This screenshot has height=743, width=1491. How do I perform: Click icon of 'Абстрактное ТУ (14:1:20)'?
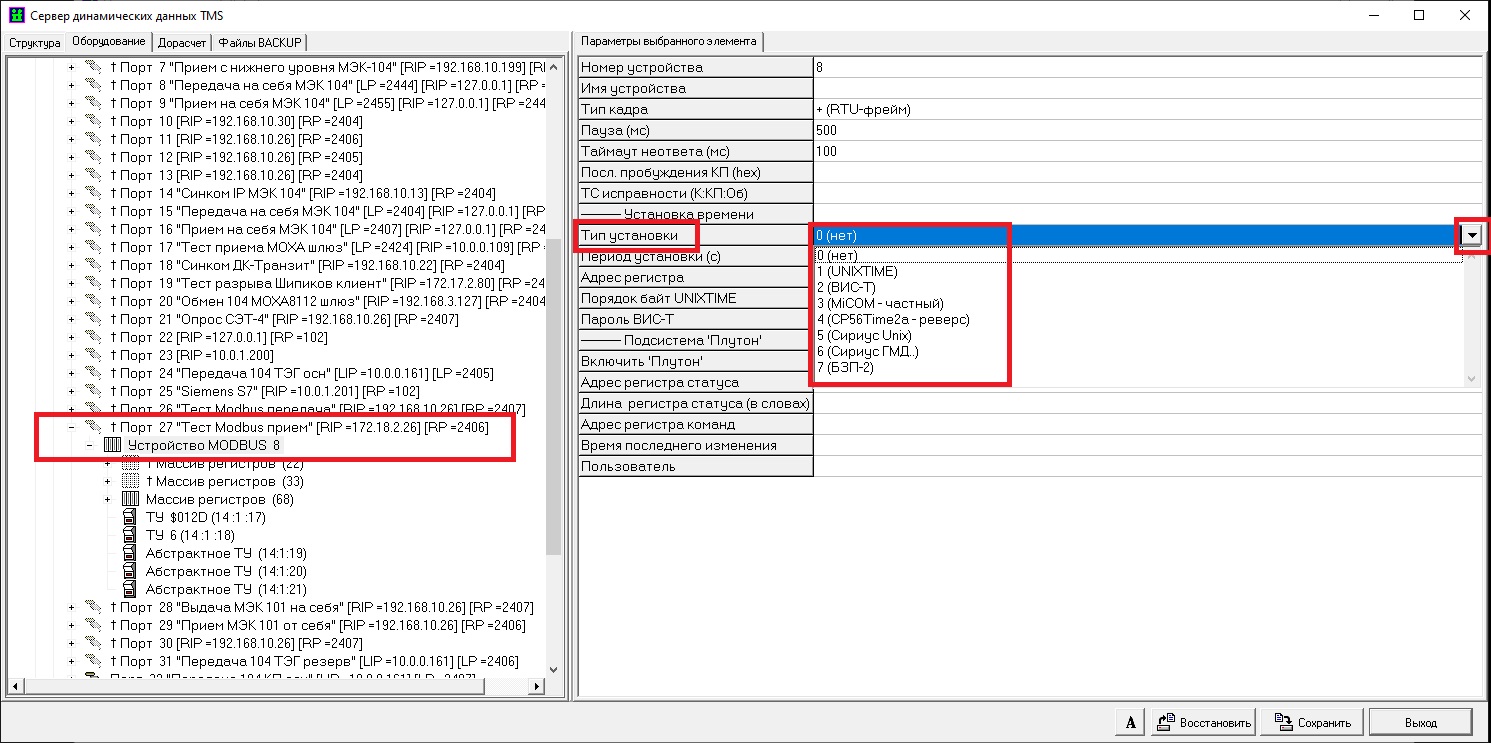click(x=130, y=571)
